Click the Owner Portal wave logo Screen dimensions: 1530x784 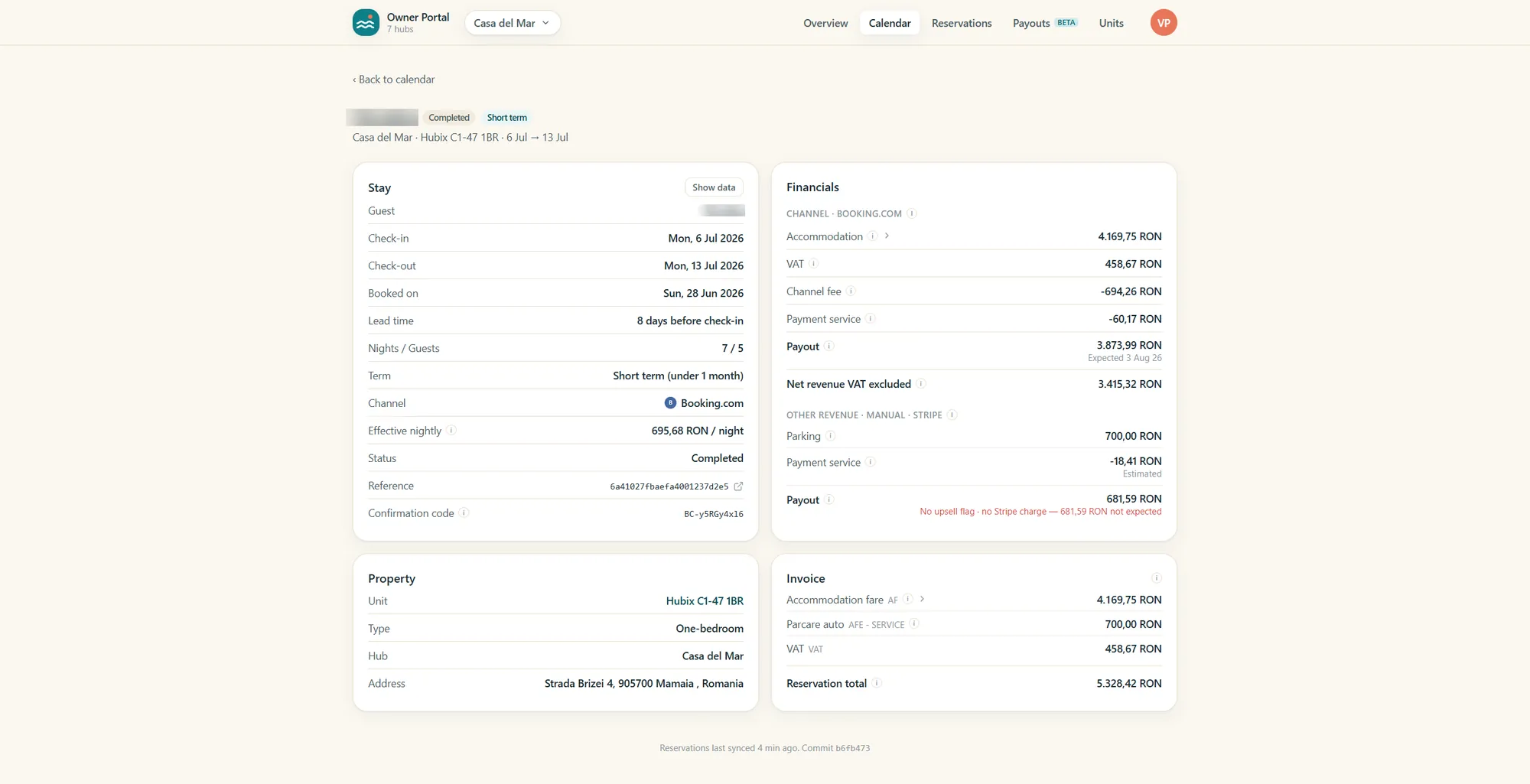coord(366,23)
